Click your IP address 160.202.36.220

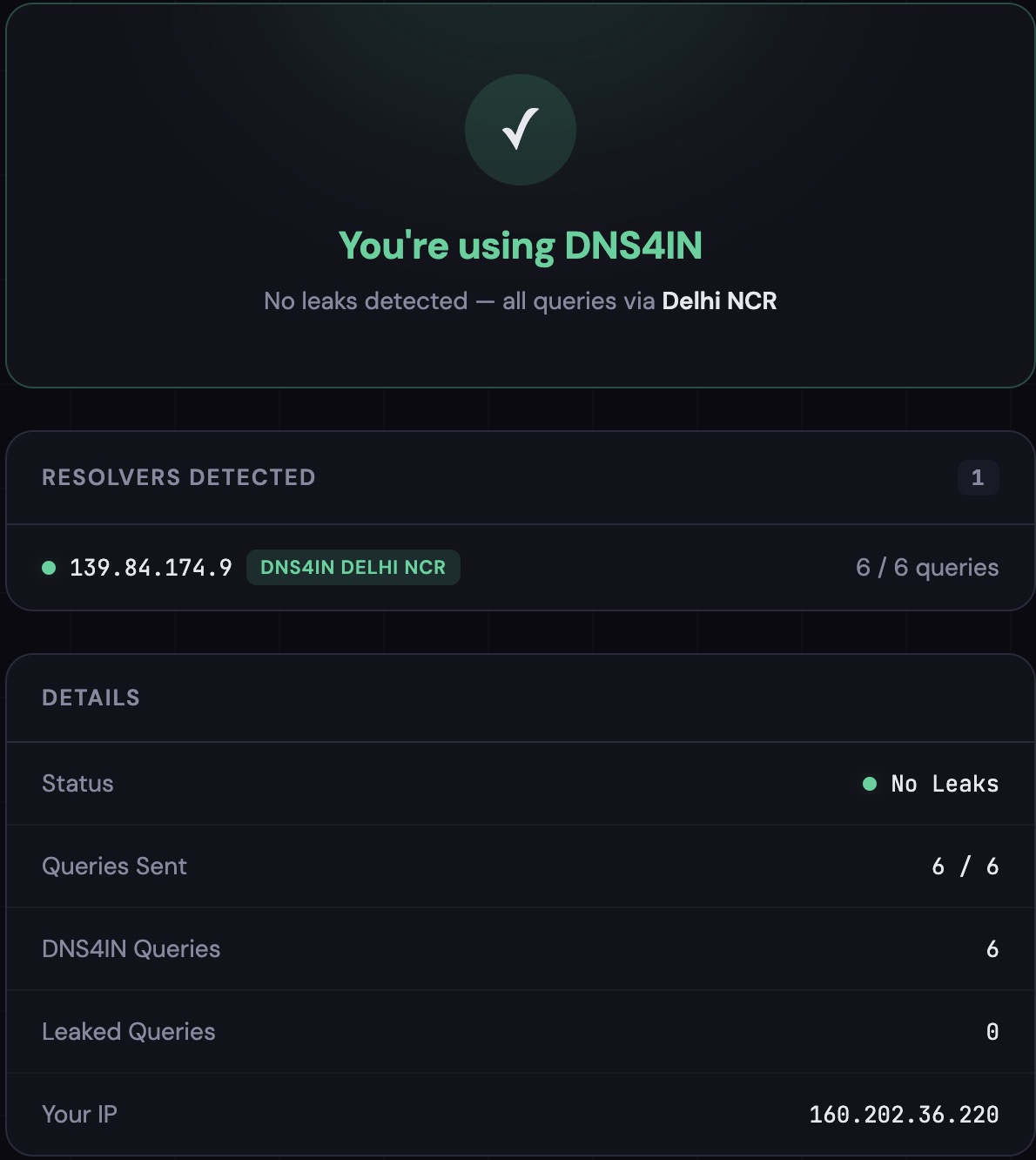point(905,1114)
